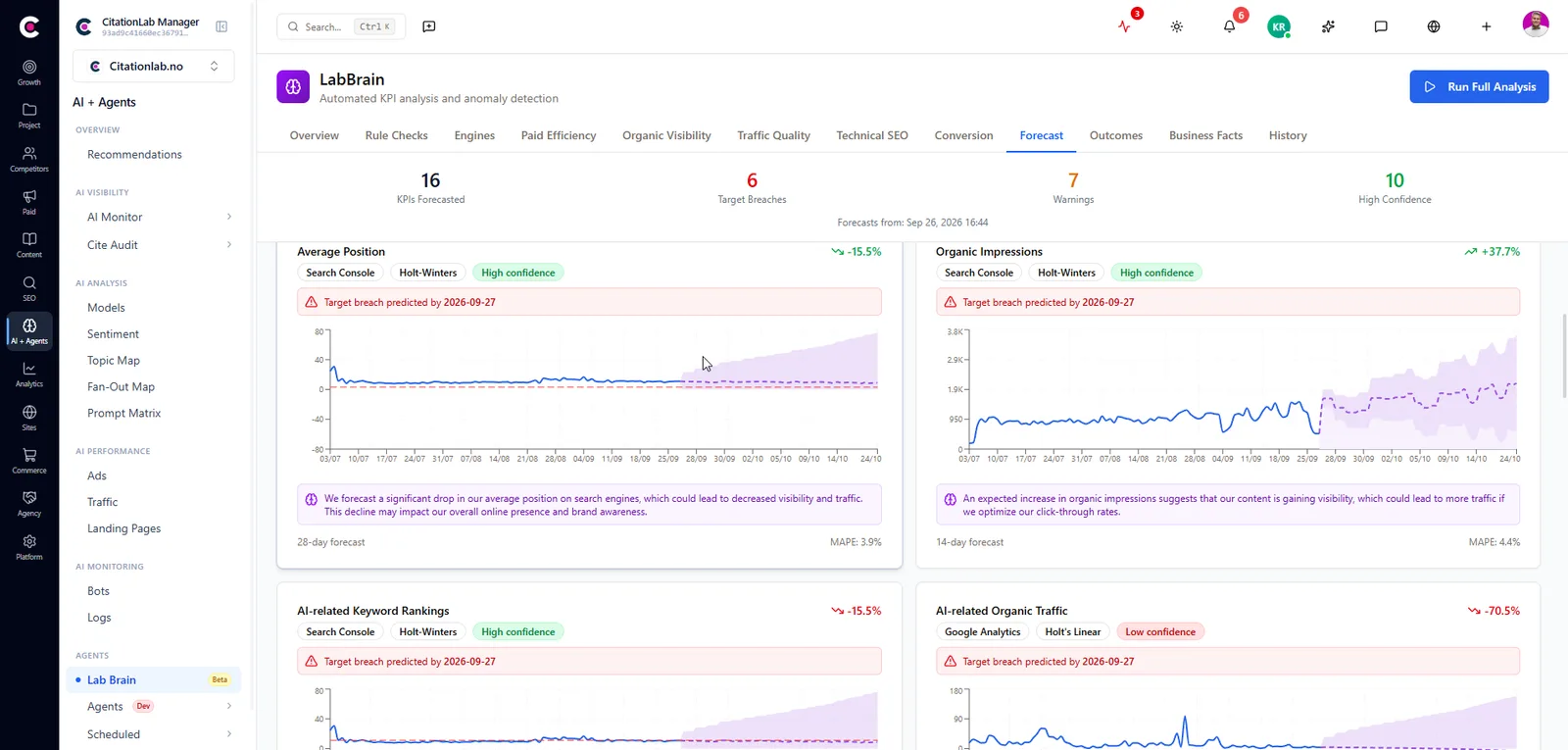Toggle light/dark theme sun icon
The height and width of the screenshot is (750, 1568).
pos(1177,26)
